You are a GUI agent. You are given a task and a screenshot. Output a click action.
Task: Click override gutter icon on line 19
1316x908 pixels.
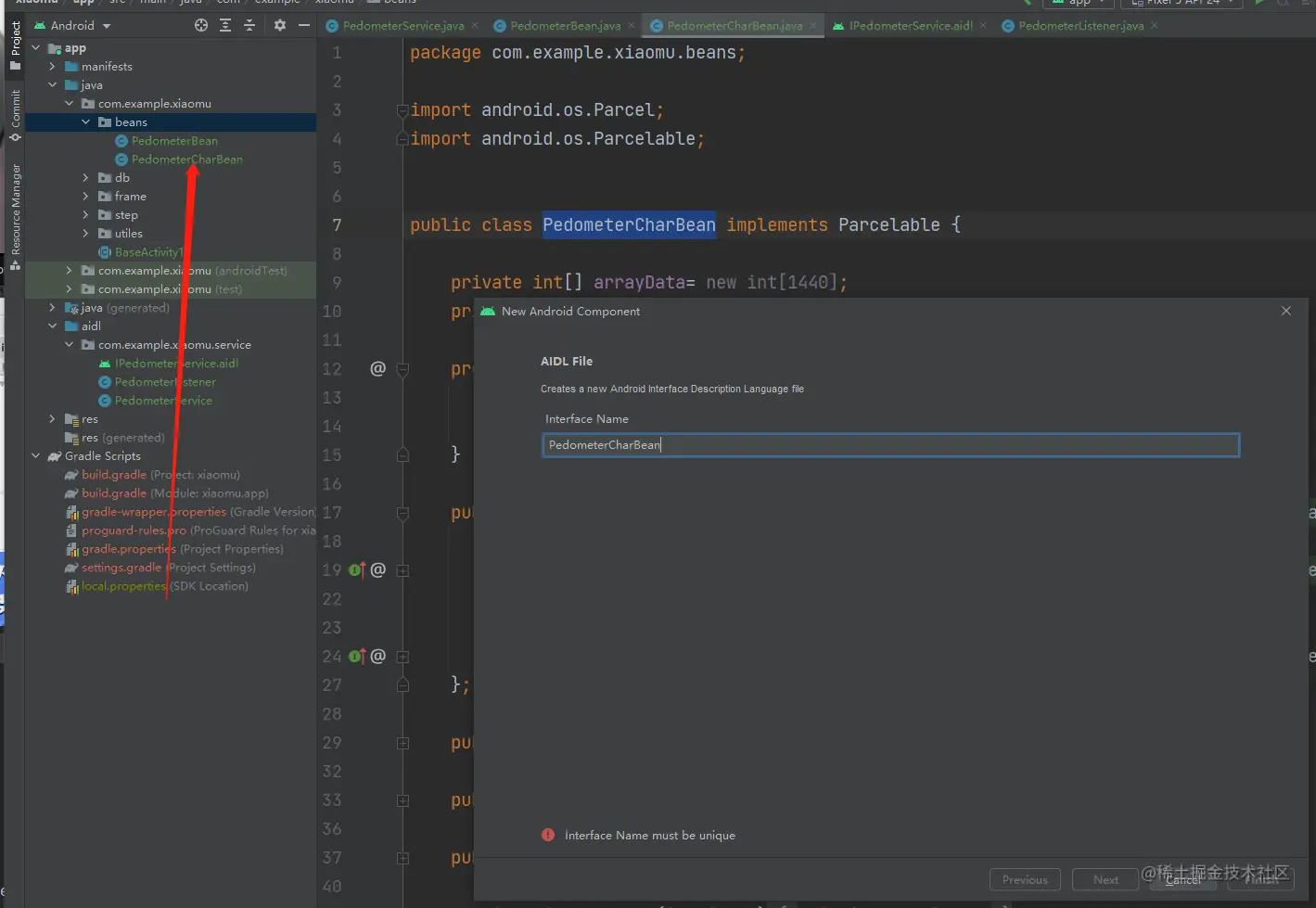(x=357, y=569)
